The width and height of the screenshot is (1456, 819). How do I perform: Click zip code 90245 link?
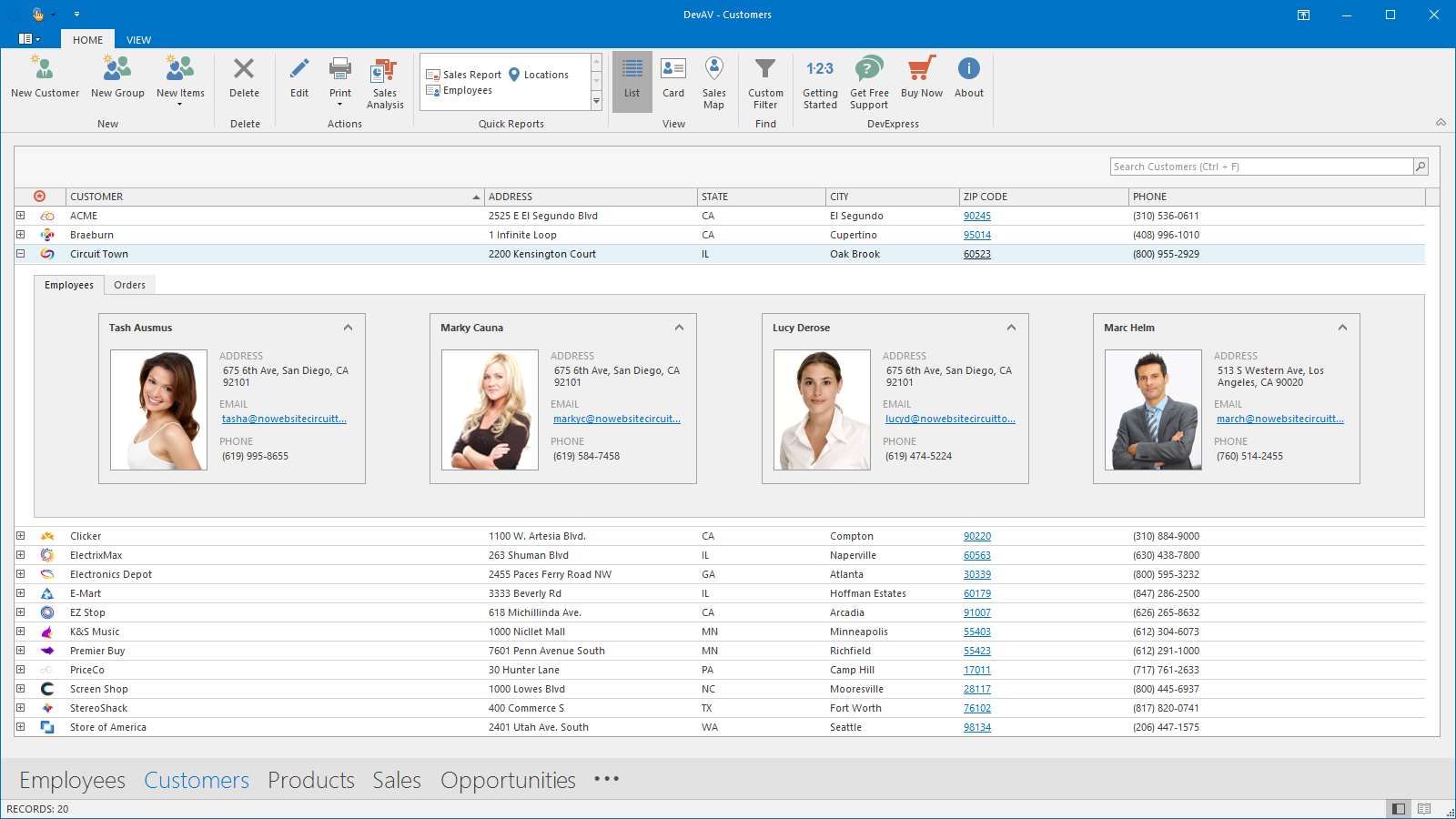pyautogui.click(x=976, y=216)
